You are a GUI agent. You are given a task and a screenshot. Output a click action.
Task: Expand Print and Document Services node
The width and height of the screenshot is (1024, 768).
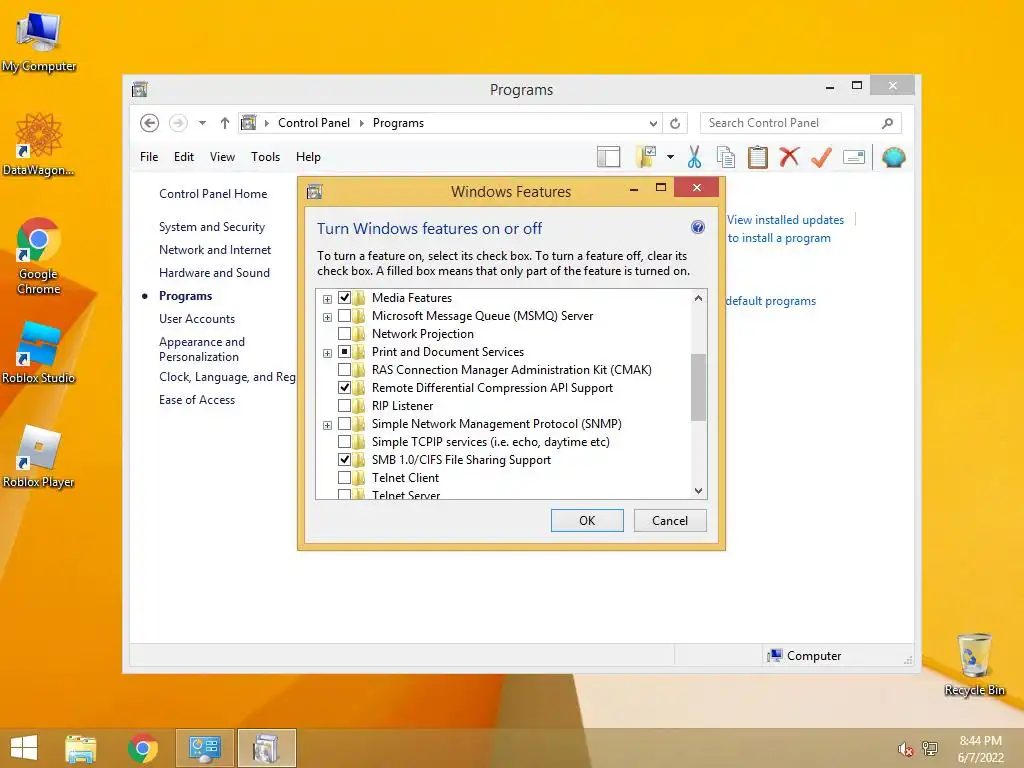[327, 353]
